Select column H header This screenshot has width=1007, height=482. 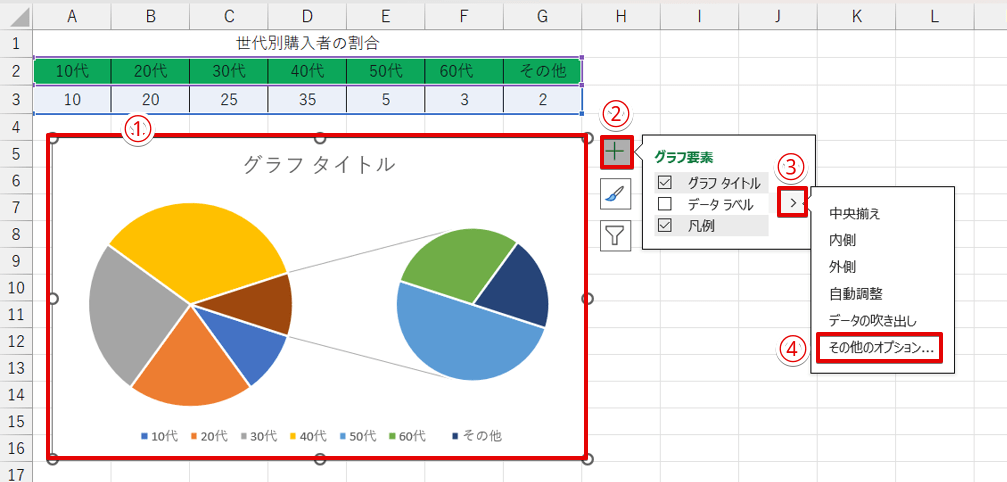(620, 16)
